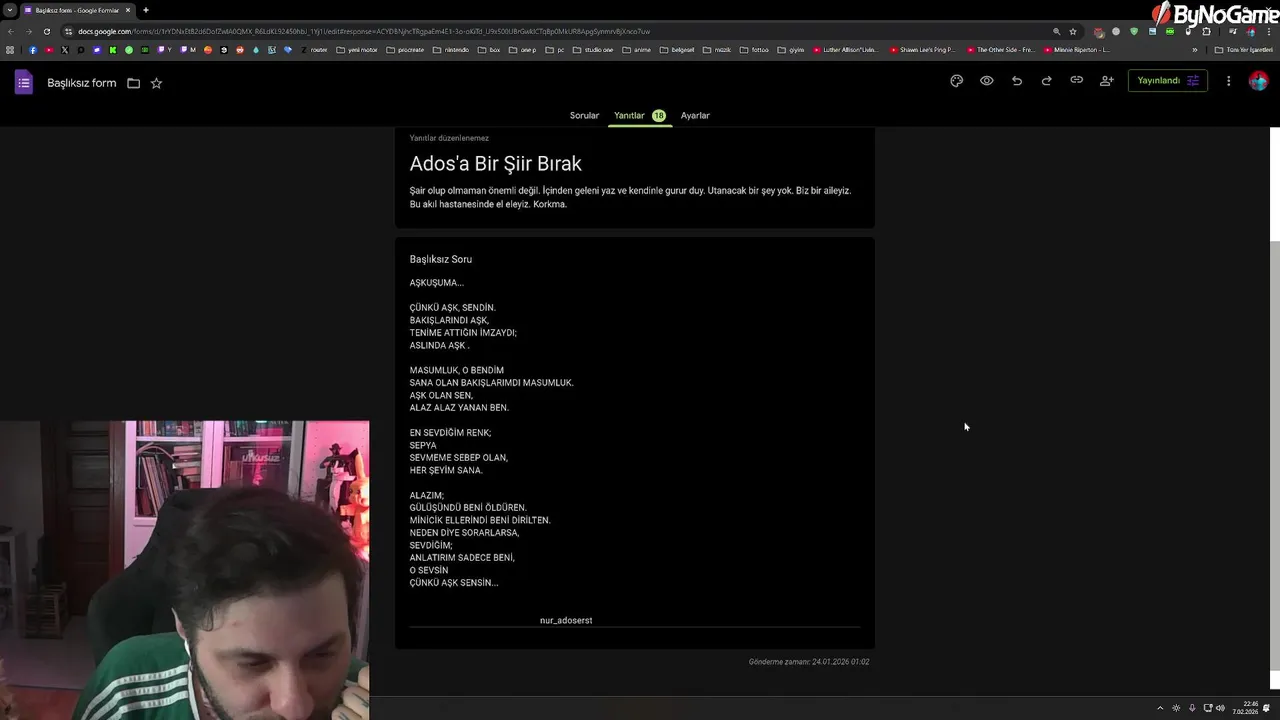Viewport: 1280px width, 720px height.
Task: Click the Yayınlandı publish settings button
Action: pyautogui.click(x=1167, y=81)
